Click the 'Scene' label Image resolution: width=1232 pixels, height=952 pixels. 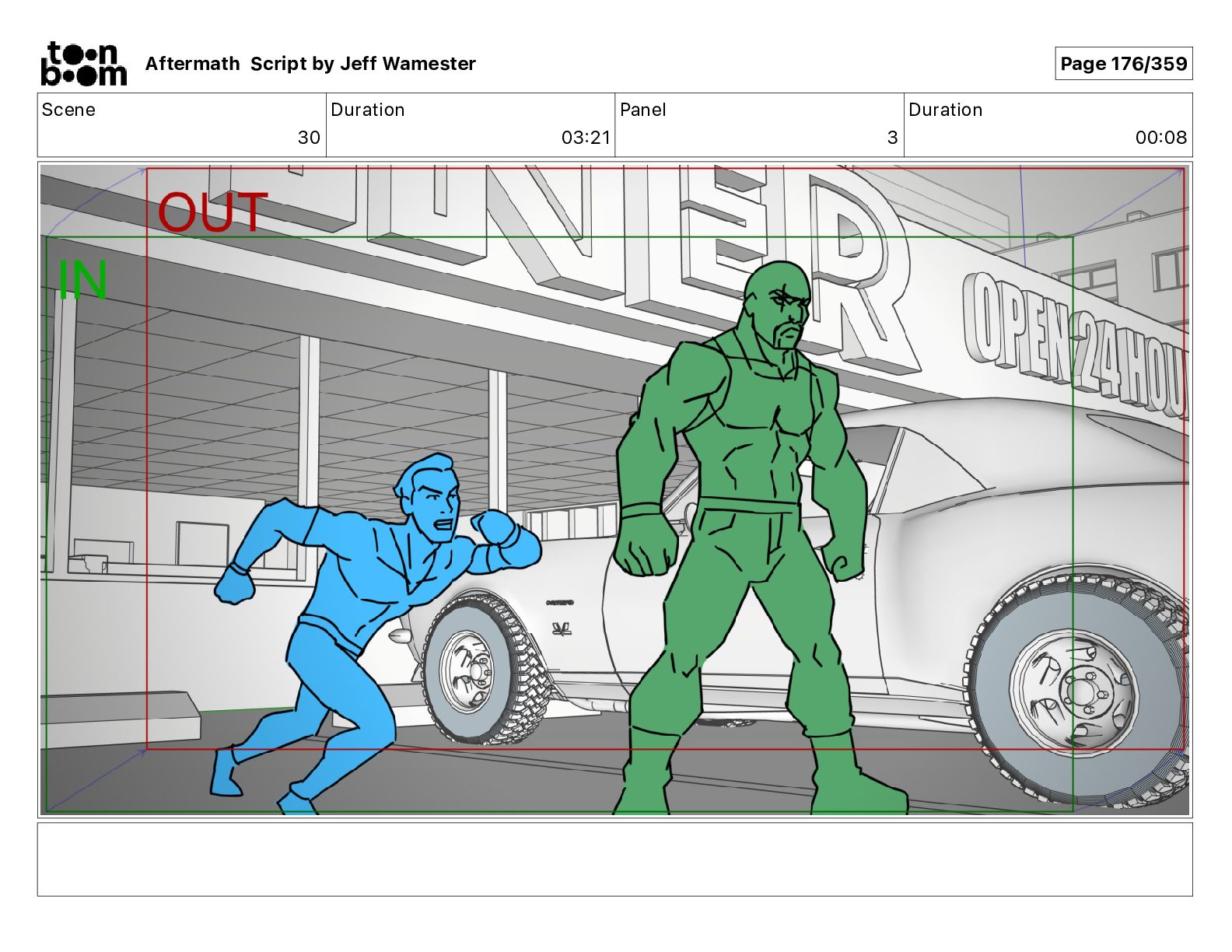[68, 110]
